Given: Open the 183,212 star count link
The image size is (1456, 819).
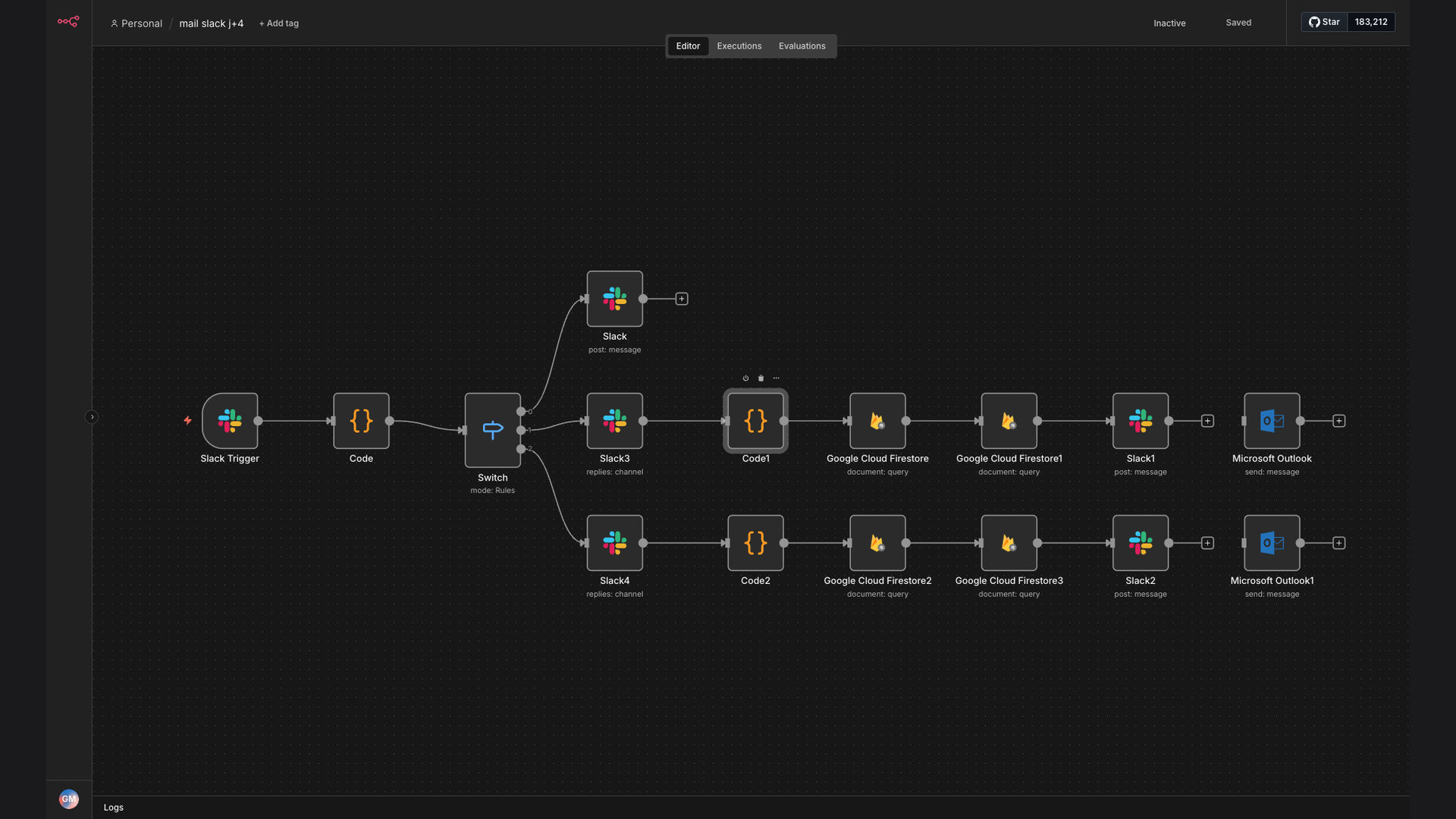Looking at the screenshot, I should pos(1371,22).
